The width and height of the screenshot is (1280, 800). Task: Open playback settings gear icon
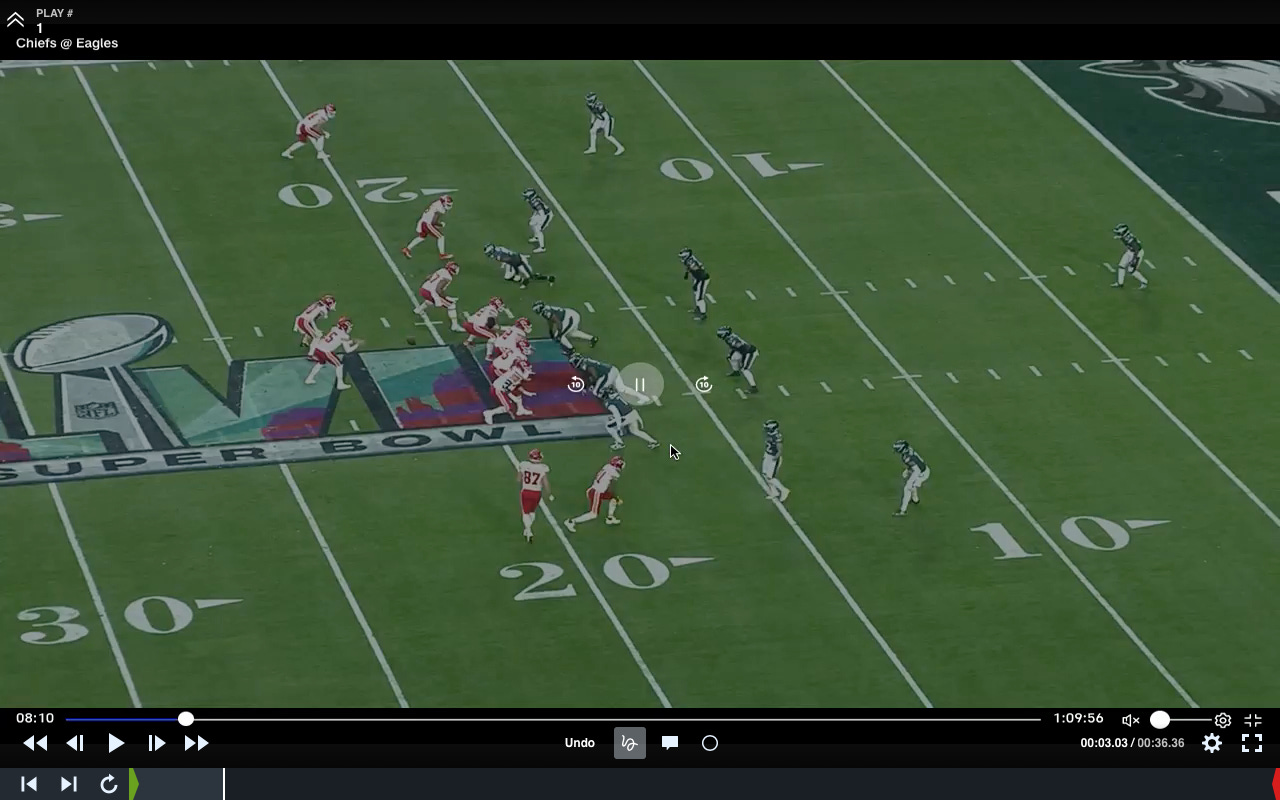[1212, 743]
